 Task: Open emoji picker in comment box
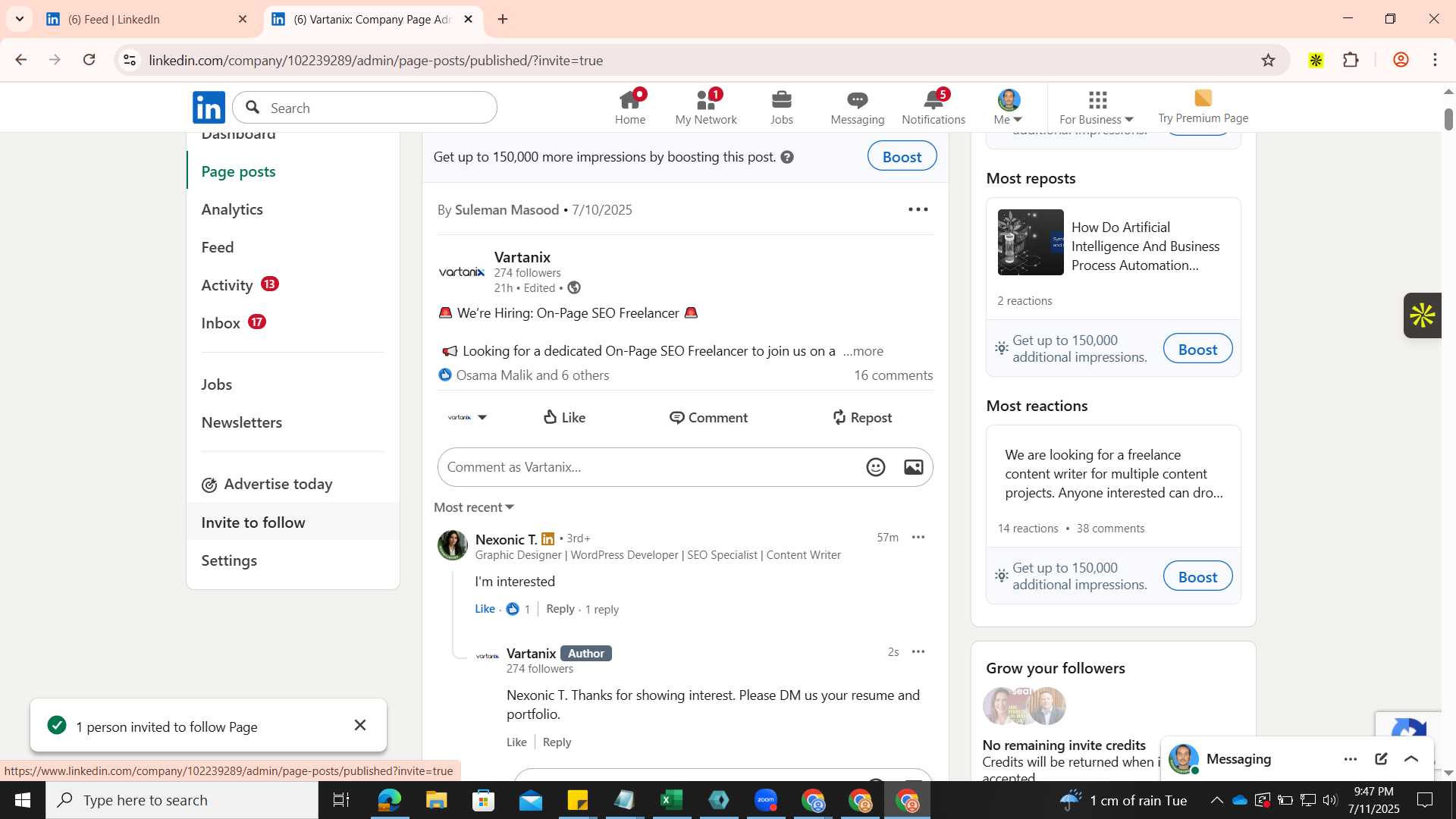[876, 467]
